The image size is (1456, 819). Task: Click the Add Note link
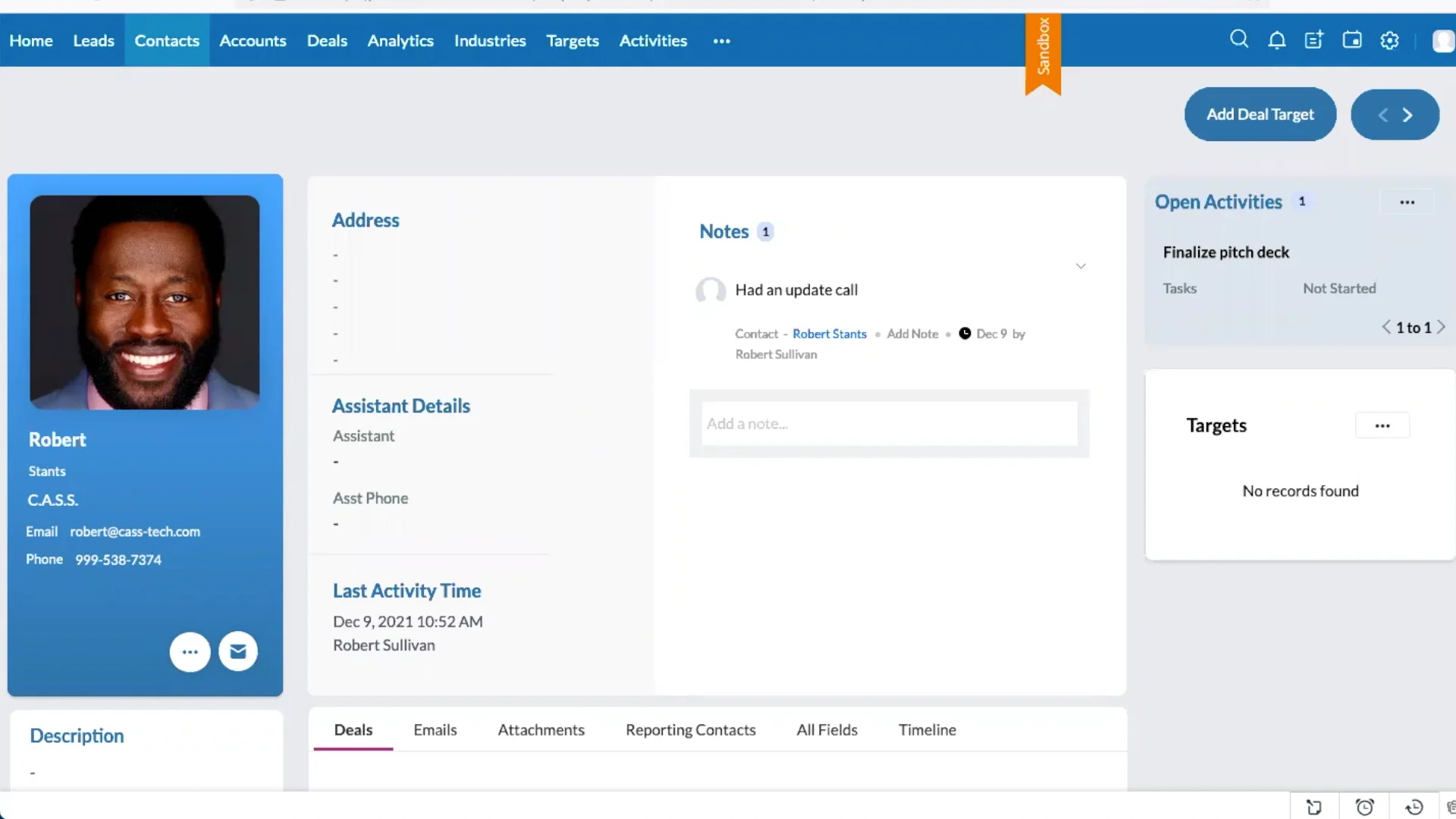tap(913, 334)
